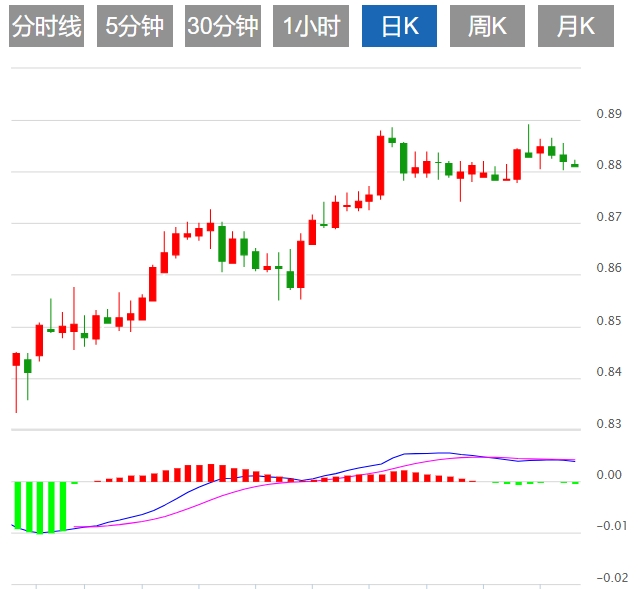Click the 0.89 price axis label
This screenshot has width=642, height=589.
pyautogui.click(x=609, y=113)
